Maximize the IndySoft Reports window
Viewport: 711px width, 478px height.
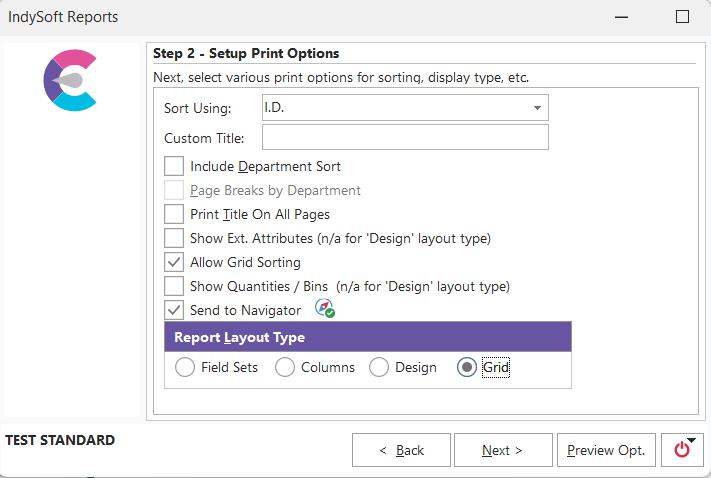point(683,17)
